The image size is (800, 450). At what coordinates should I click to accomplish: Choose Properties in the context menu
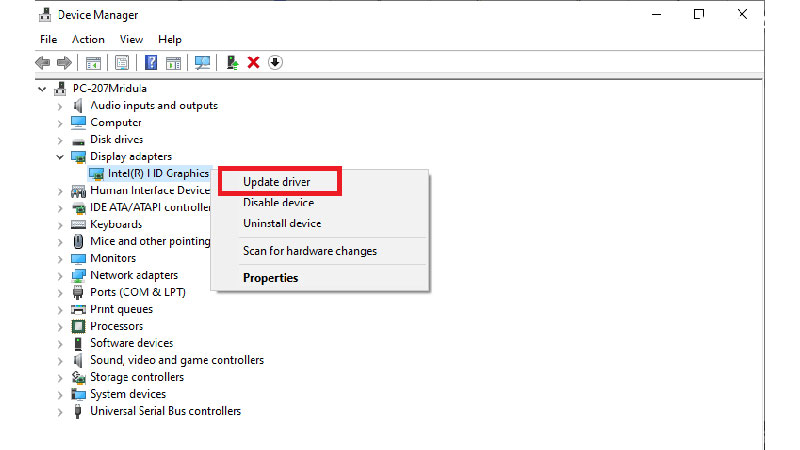(x=270, y=278)
